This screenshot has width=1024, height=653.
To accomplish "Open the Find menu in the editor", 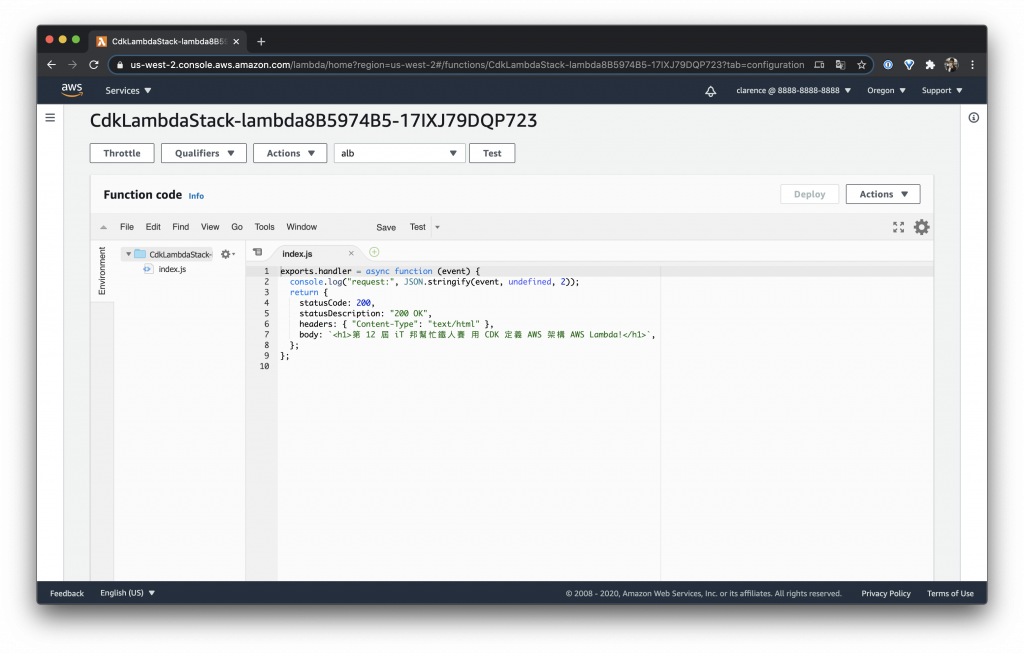I will [x=181, y=227].
